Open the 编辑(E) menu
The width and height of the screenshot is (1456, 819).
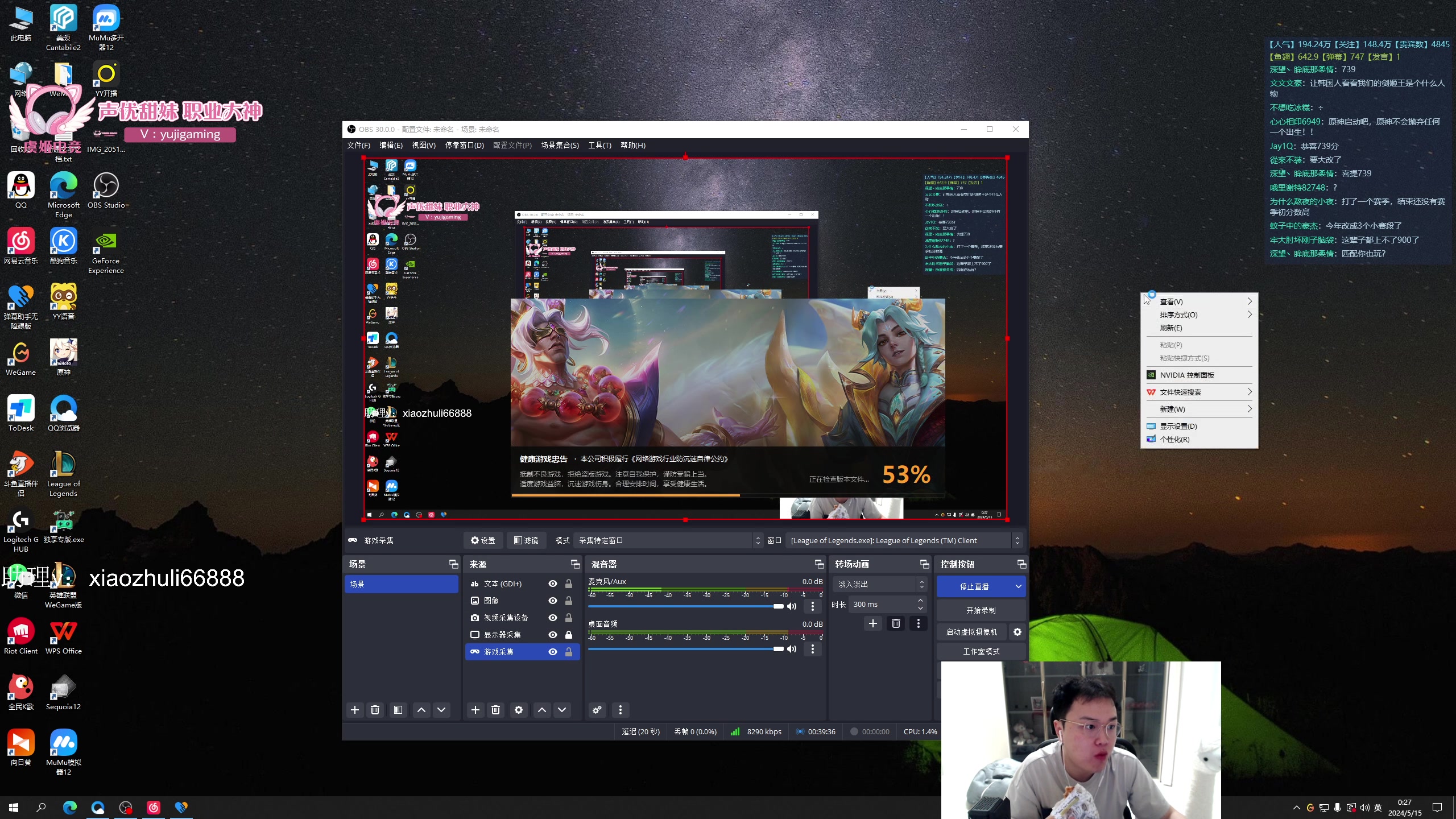click(x=391, y=145)
